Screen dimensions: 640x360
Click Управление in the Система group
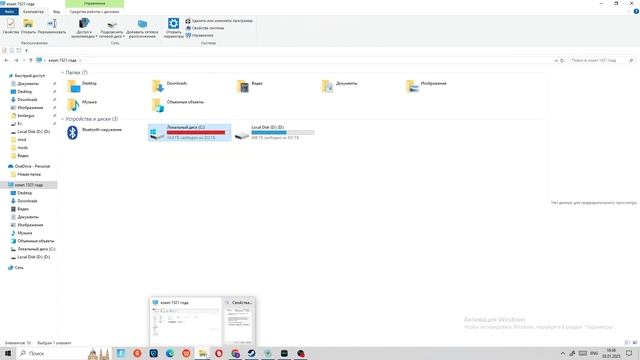200,35
